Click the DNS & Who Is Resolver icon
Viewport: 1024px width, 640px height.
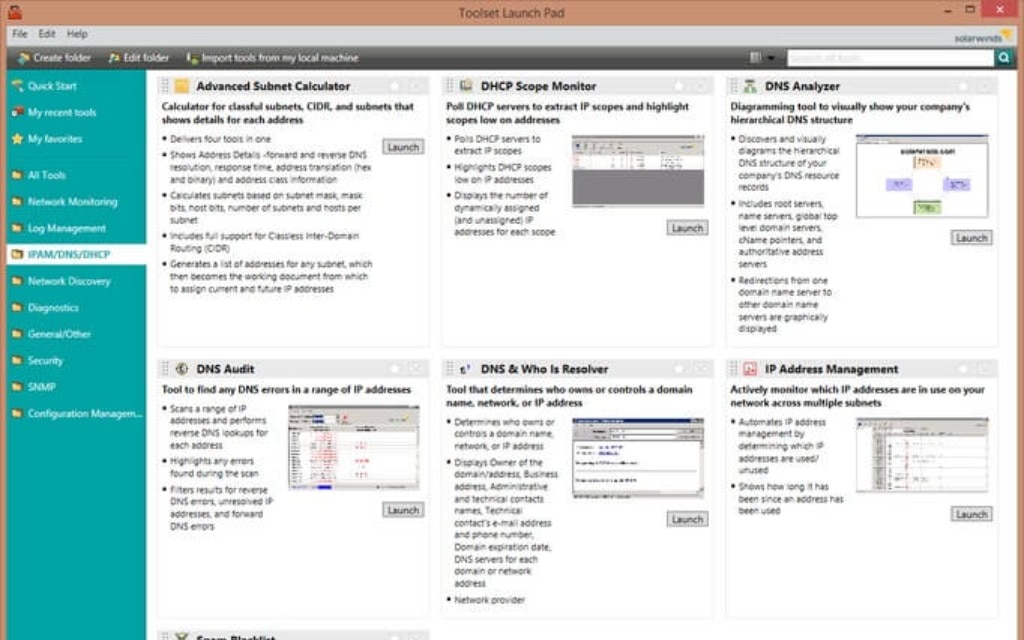point(463,368)
